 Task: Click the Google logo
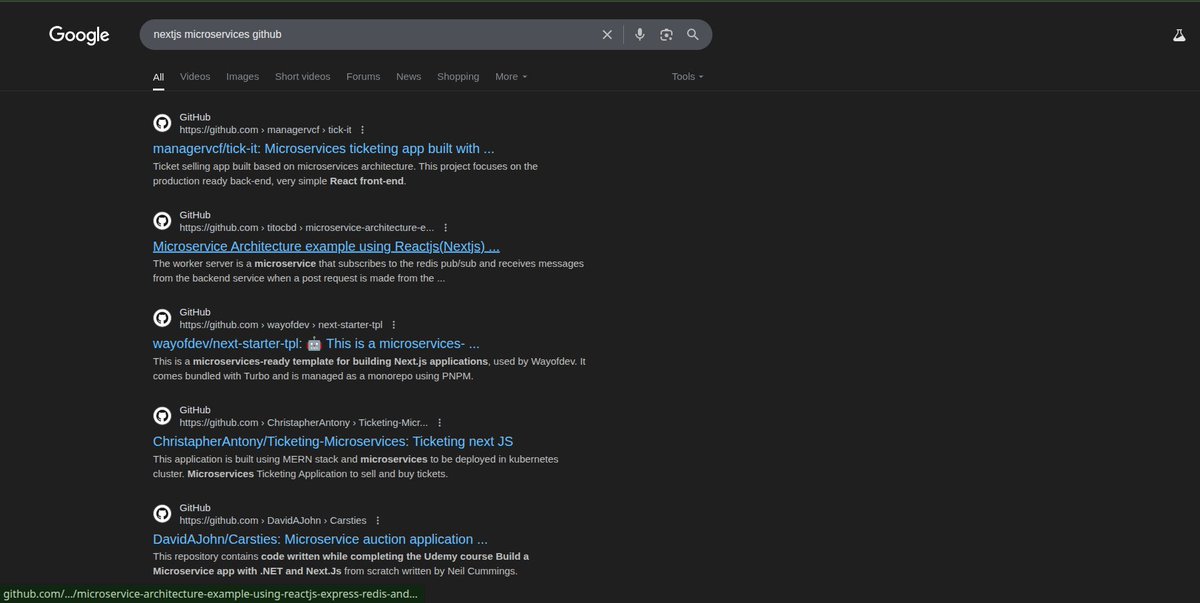[79, 35]
